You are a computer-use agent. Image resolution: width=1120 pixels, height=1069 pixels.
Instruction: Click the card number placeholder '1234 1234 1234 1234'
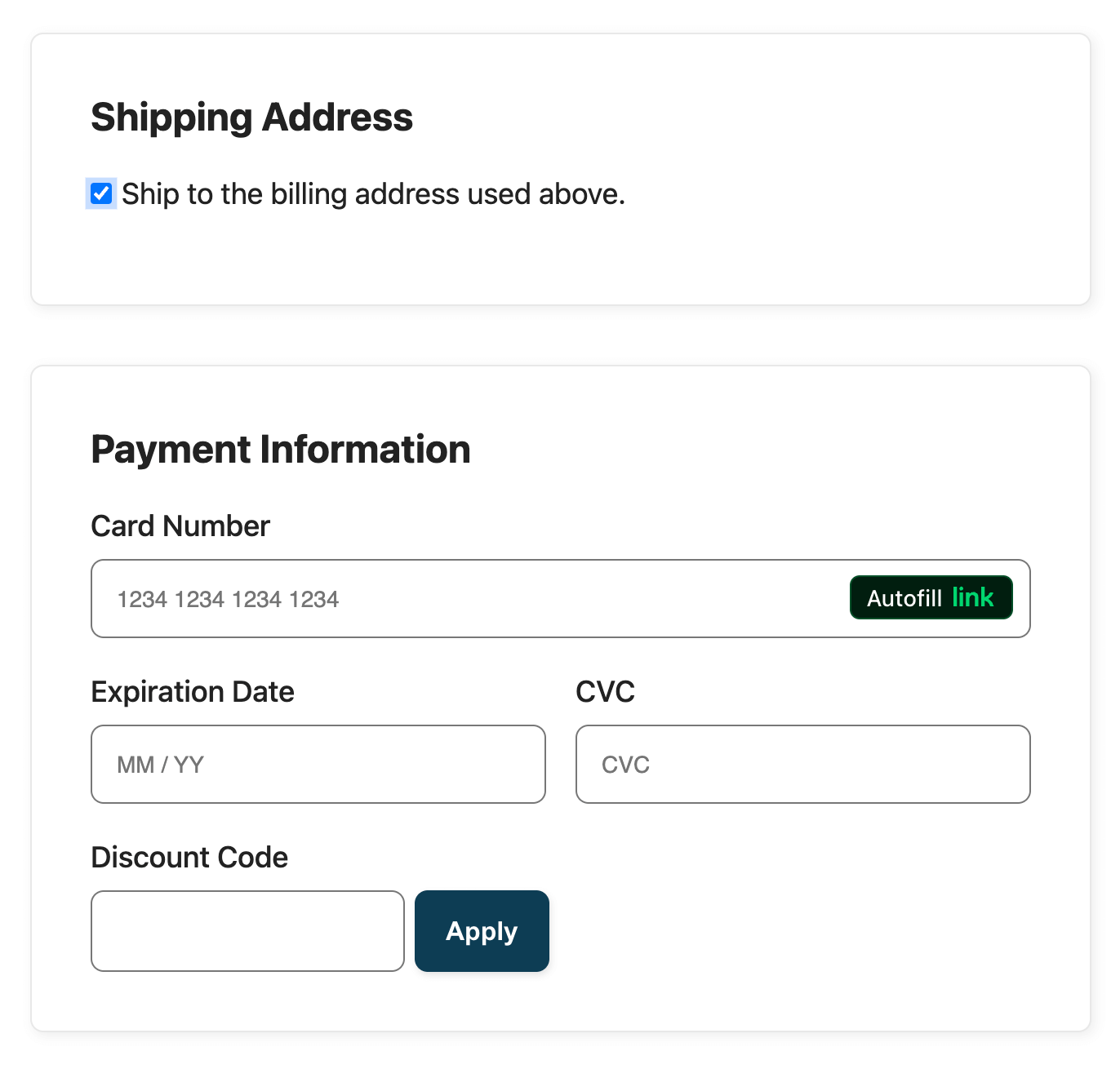point(229,598)
